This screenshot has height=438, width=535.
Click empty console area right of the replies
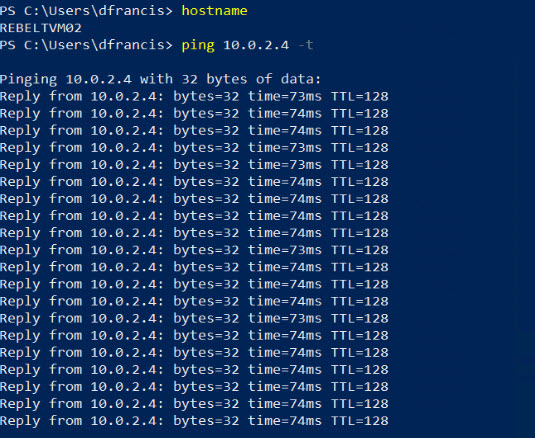(461, 239)
